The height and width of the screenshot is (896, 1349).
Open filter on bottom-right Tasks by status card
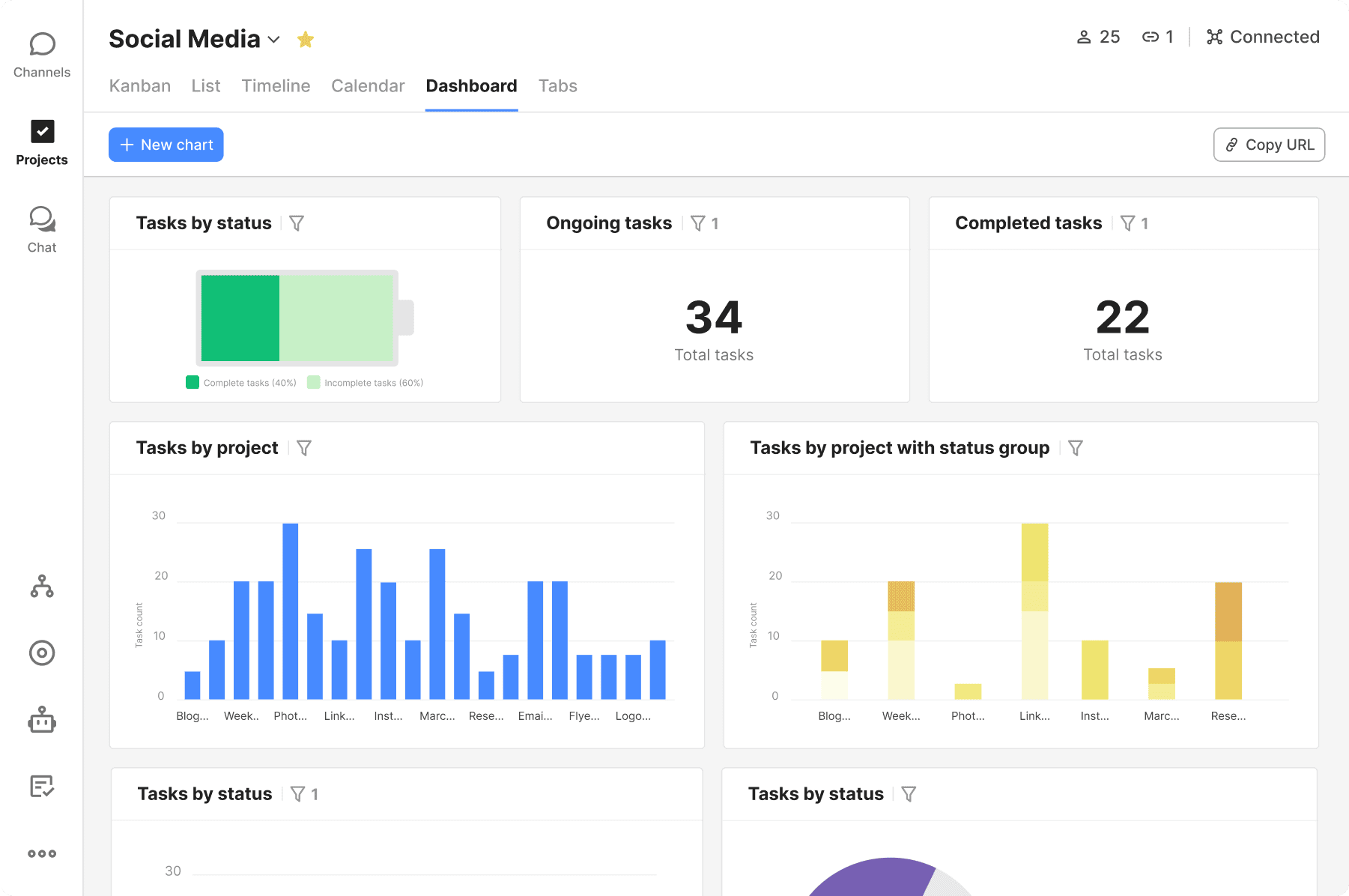[909, 794]
